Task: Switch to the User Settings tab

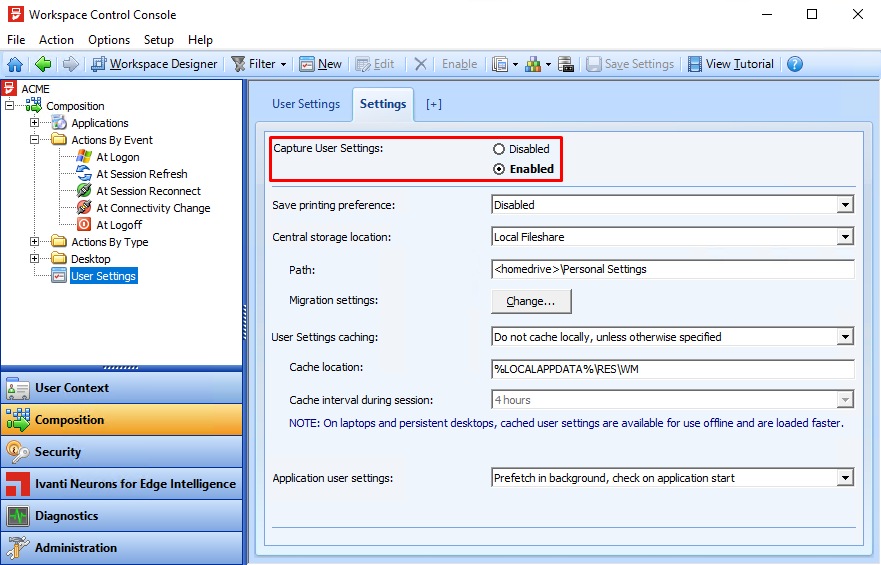Action: pos(306,104)
